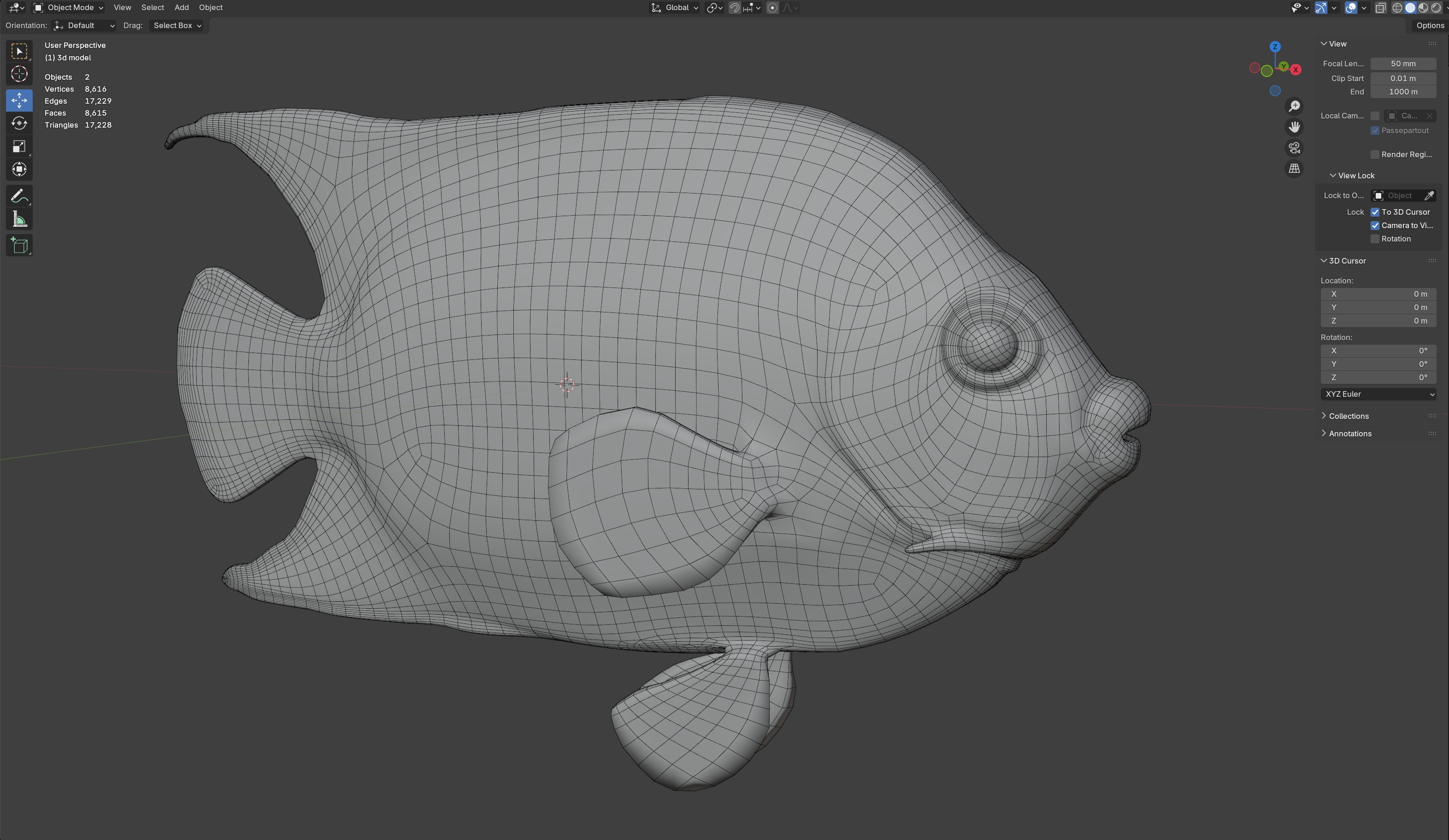Image resolution: width=1449 pixels, height=840 pixels.
Task: Open the Object Mode dropdown
Action: [68, 7]
